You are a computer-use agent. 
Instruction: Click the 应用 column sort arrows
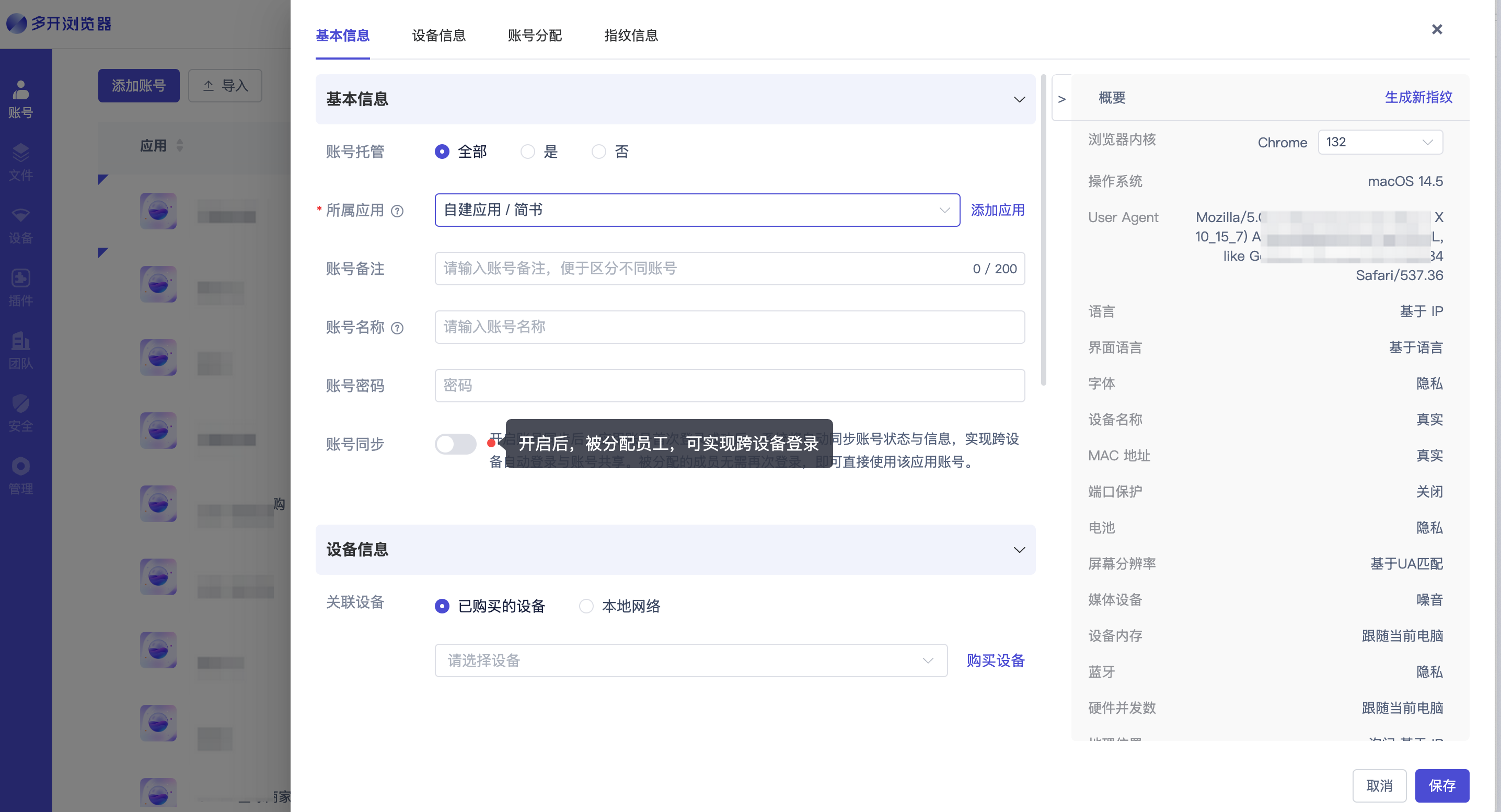pos(179,145)
